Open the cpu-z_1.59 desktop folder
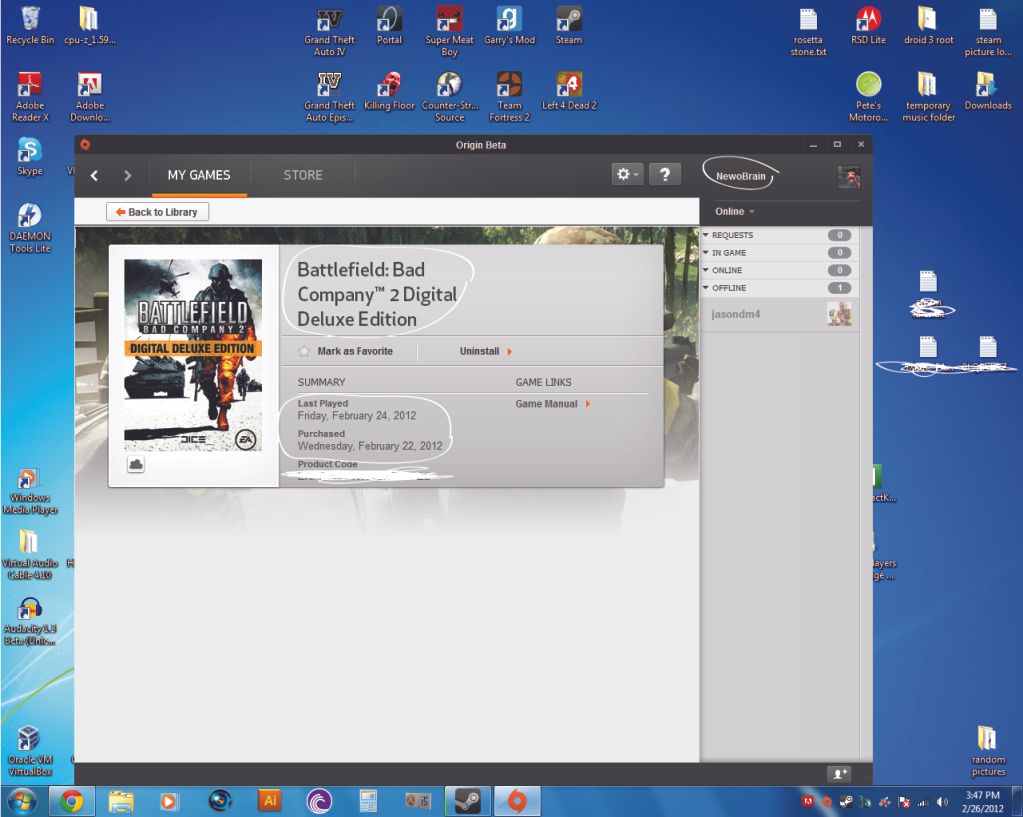The height and width of the screenshot is (817, 1023). coord(89,26)
